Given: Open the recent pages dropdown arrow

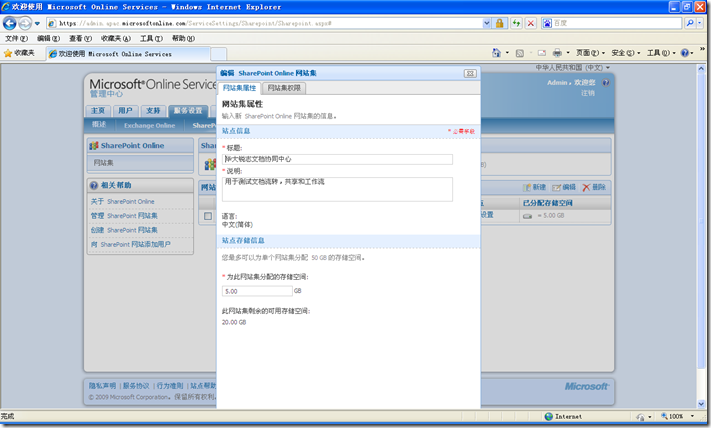Looking at the screenshot, I should point(37,23).
